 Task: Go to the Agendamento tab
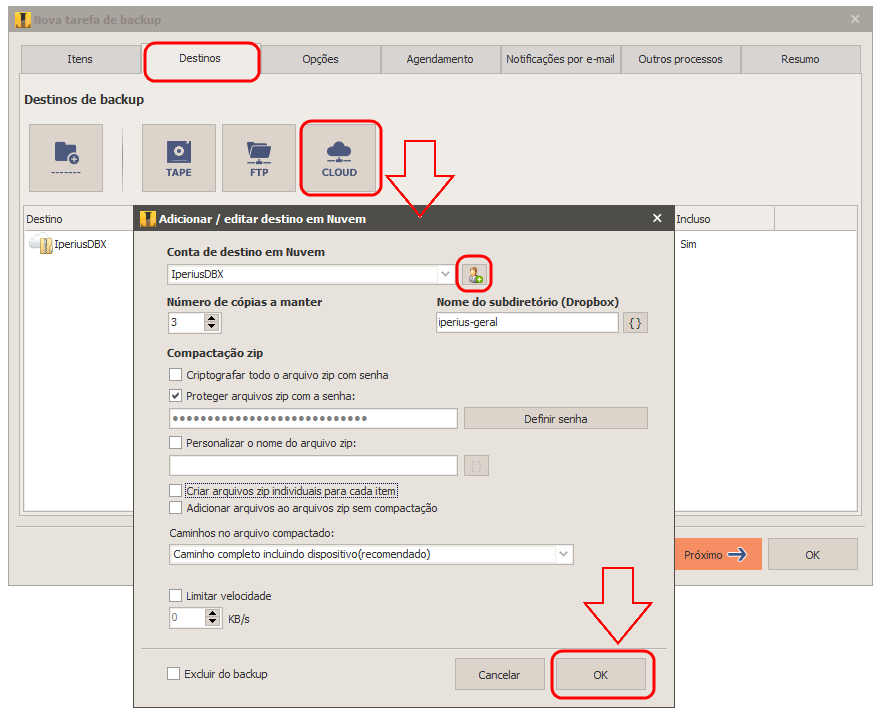click(x=440, y=60)
